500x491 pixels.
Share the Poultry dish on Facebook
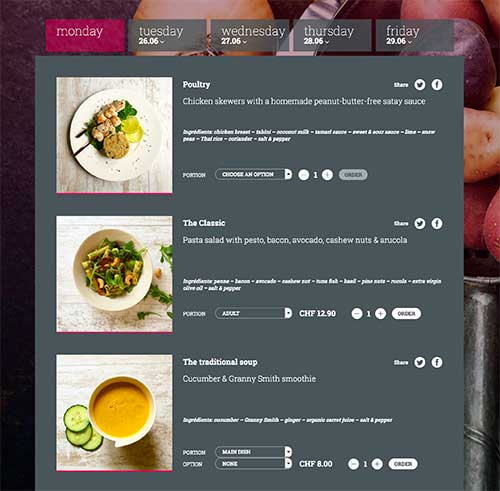click(437, 85)
